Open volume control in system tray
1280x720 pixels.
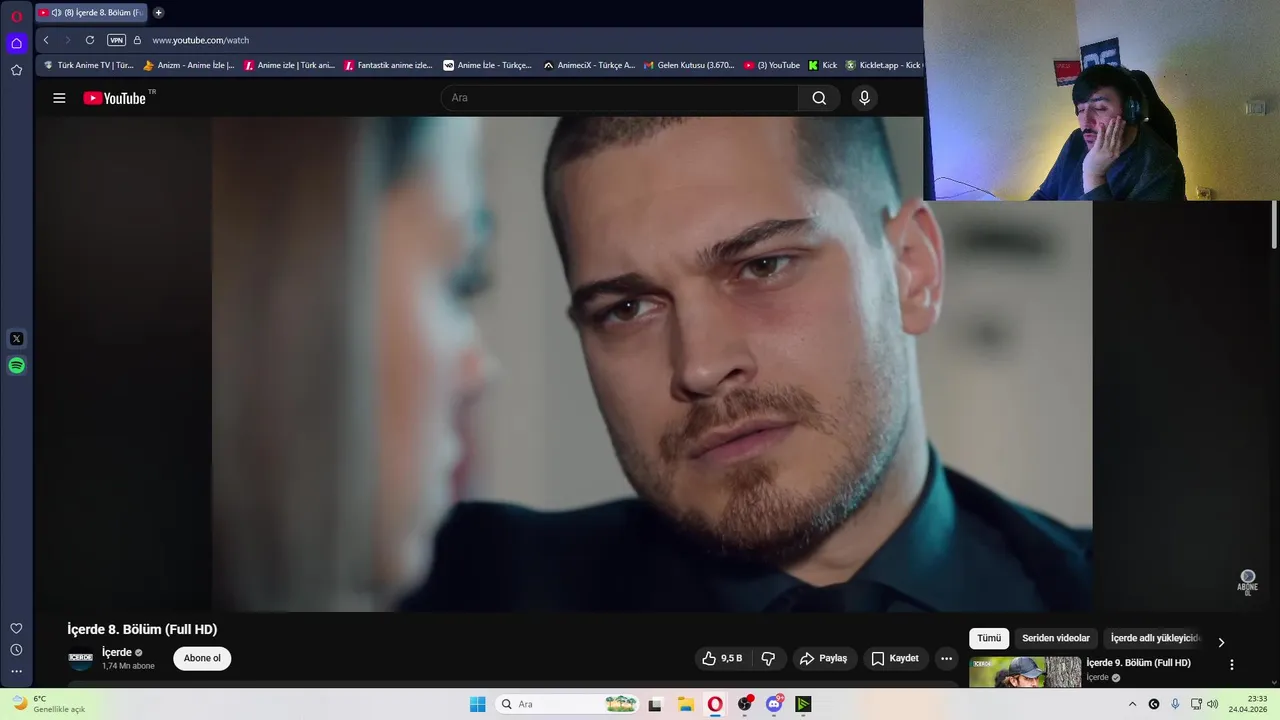[x=1213, y=704]
